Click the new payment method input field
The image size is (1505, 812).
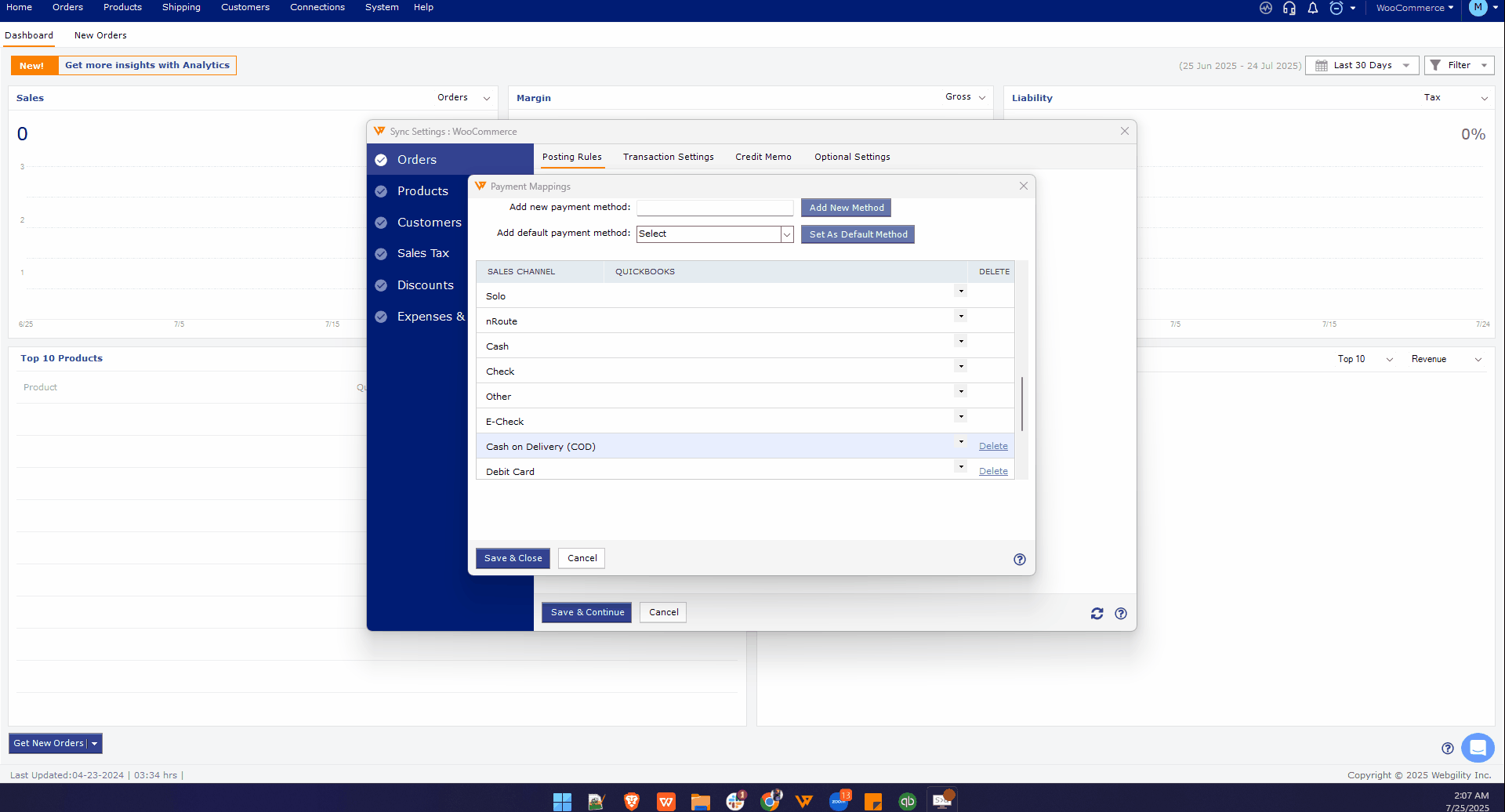pyautogui.click(x=714, y=207)
